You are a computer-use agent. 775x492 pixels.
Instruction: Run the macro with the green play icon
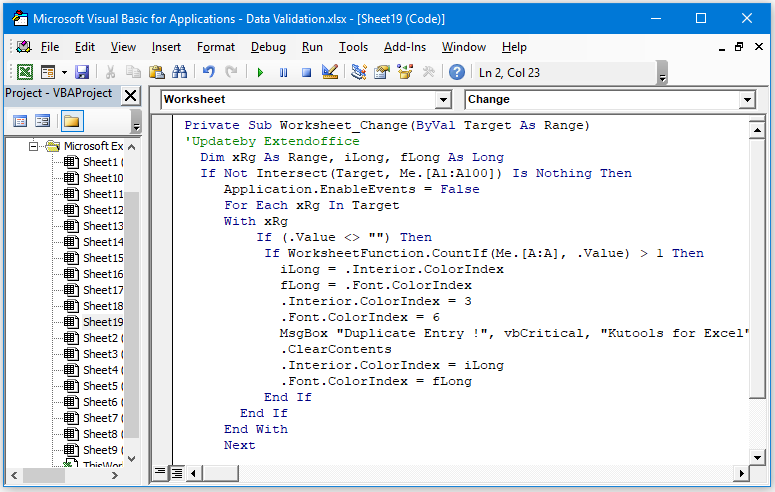coord(260,72)
